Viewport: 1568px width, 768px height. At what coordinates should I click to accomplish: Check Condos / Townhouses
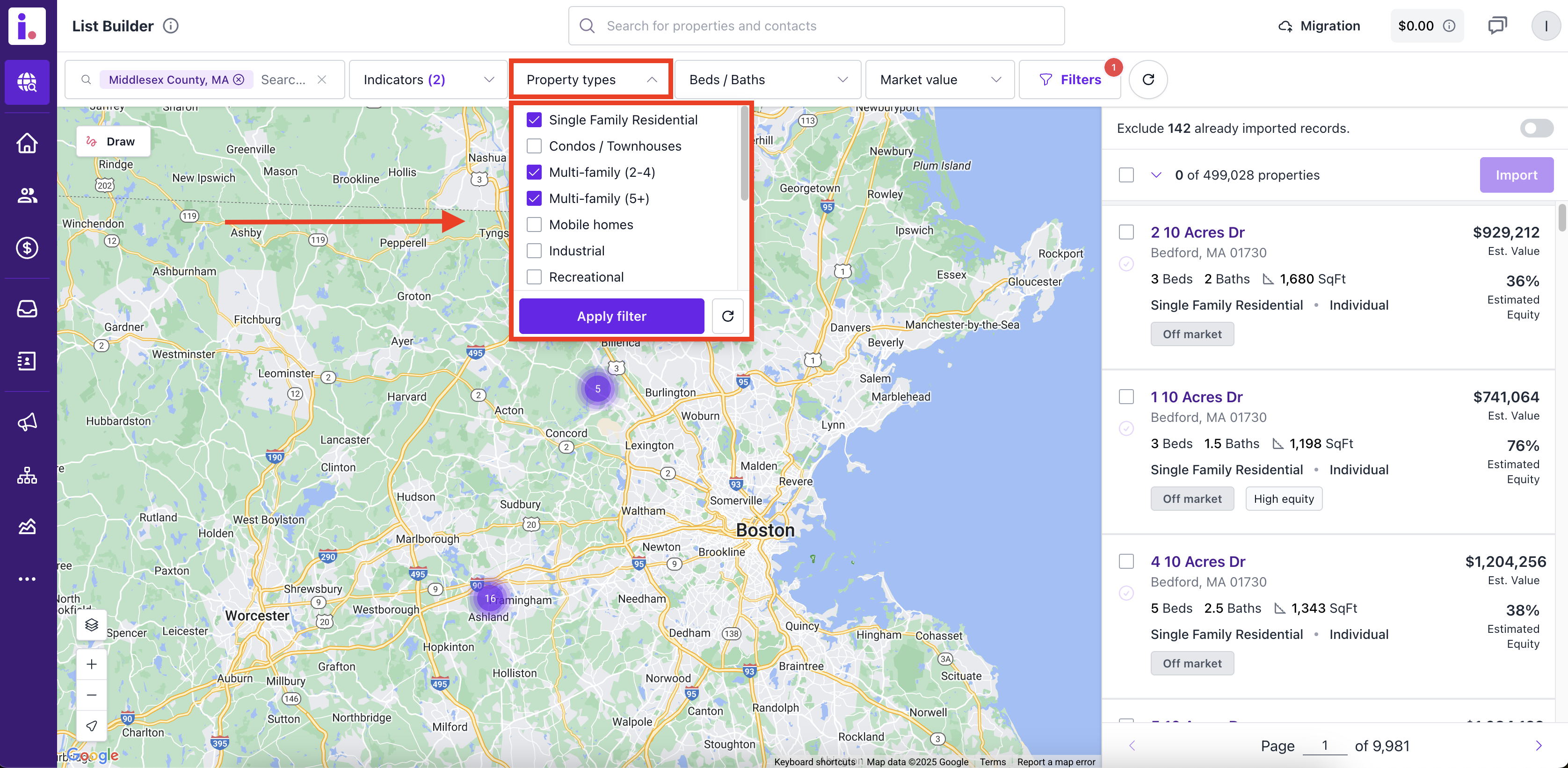534,146
